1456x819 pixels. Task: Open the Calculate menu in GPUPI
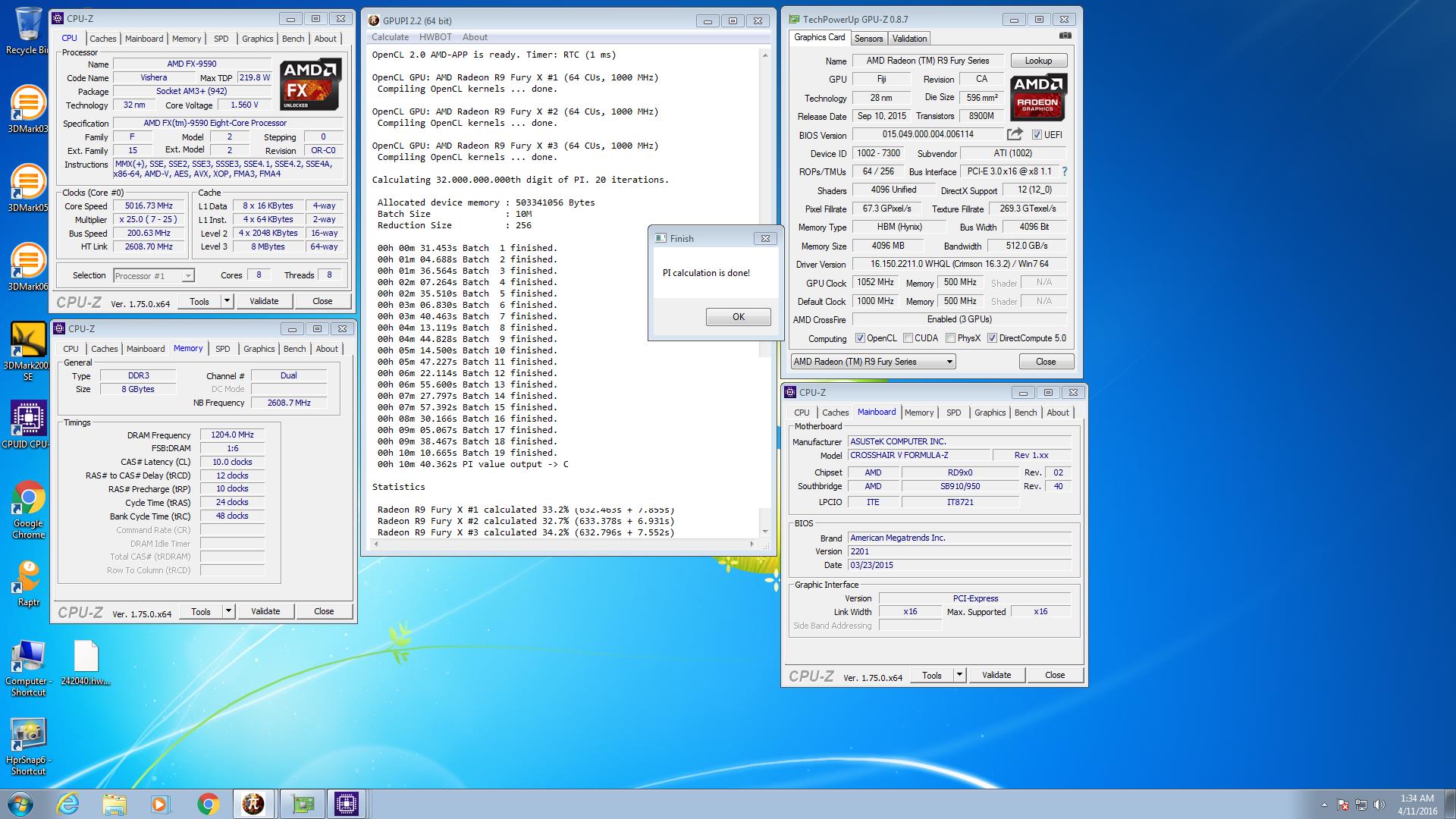(390, 37)
